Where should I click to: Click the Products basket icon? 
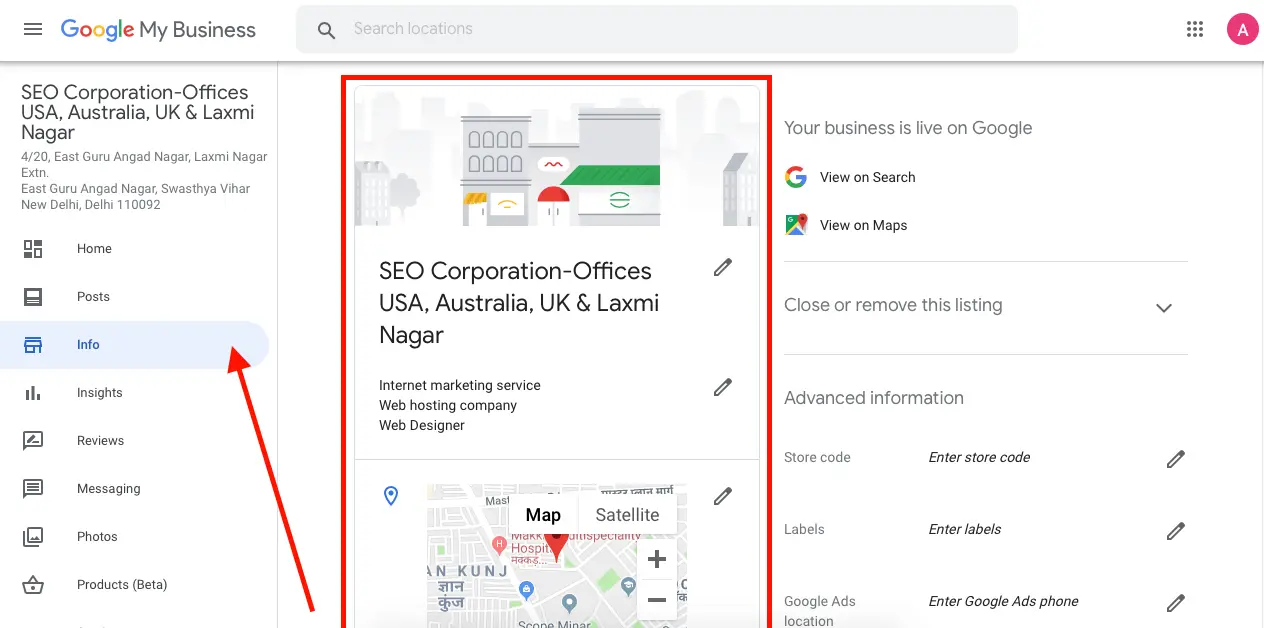(x=33, y=585)
